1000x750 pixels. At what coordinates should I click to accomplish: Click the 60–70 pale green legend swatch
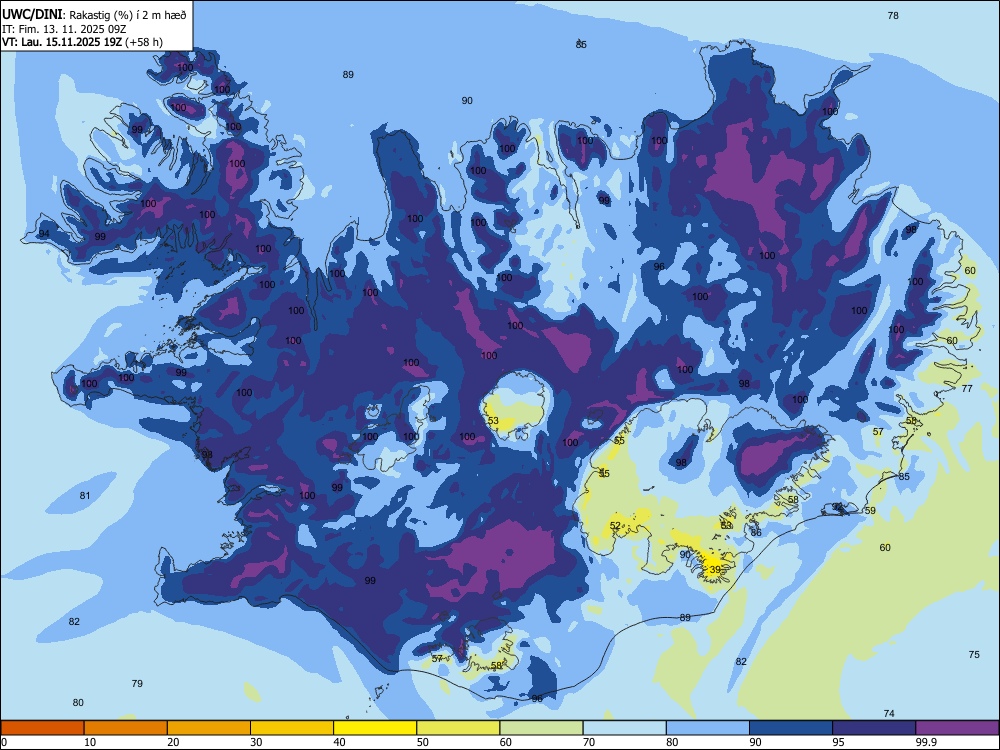click(x=541, y=728)
